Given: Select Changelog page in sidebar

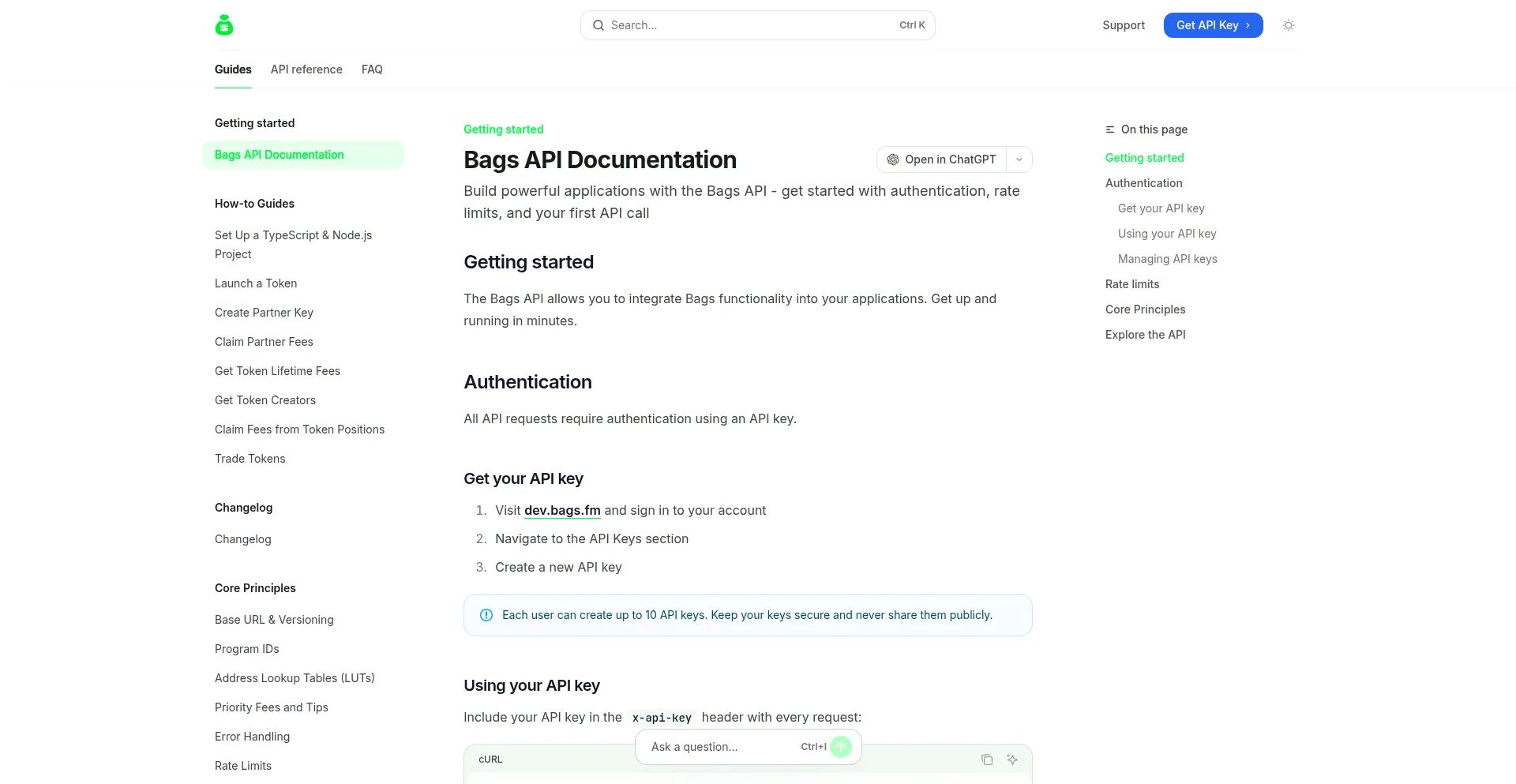Looking at the screenshot, I should [242, 539].
